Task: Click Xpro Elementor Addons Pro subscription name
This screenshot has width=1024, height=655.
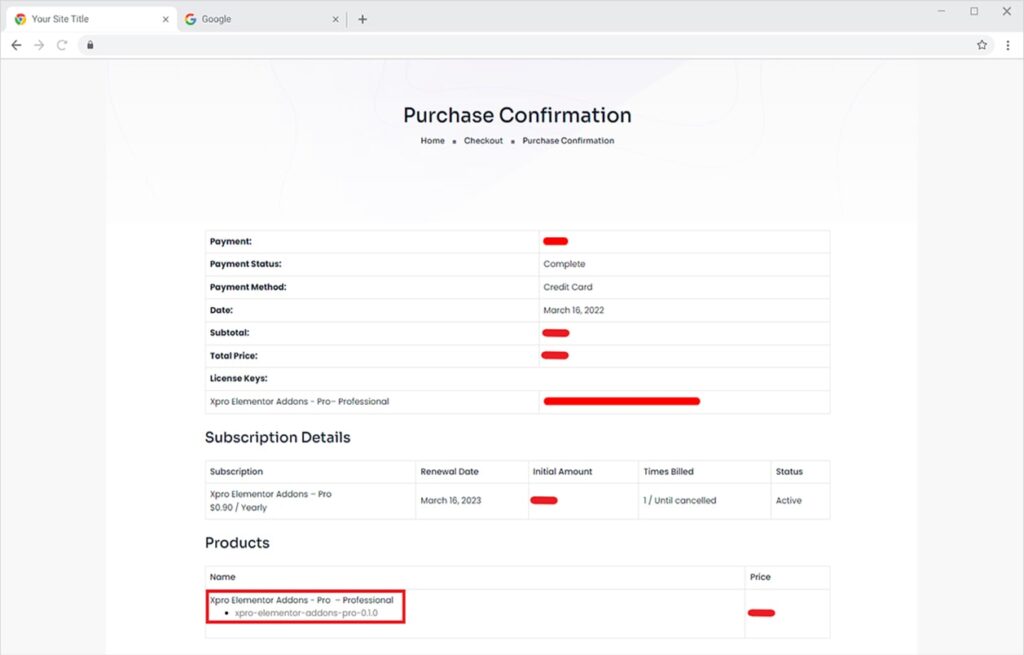Action: [x=270, y=494]
